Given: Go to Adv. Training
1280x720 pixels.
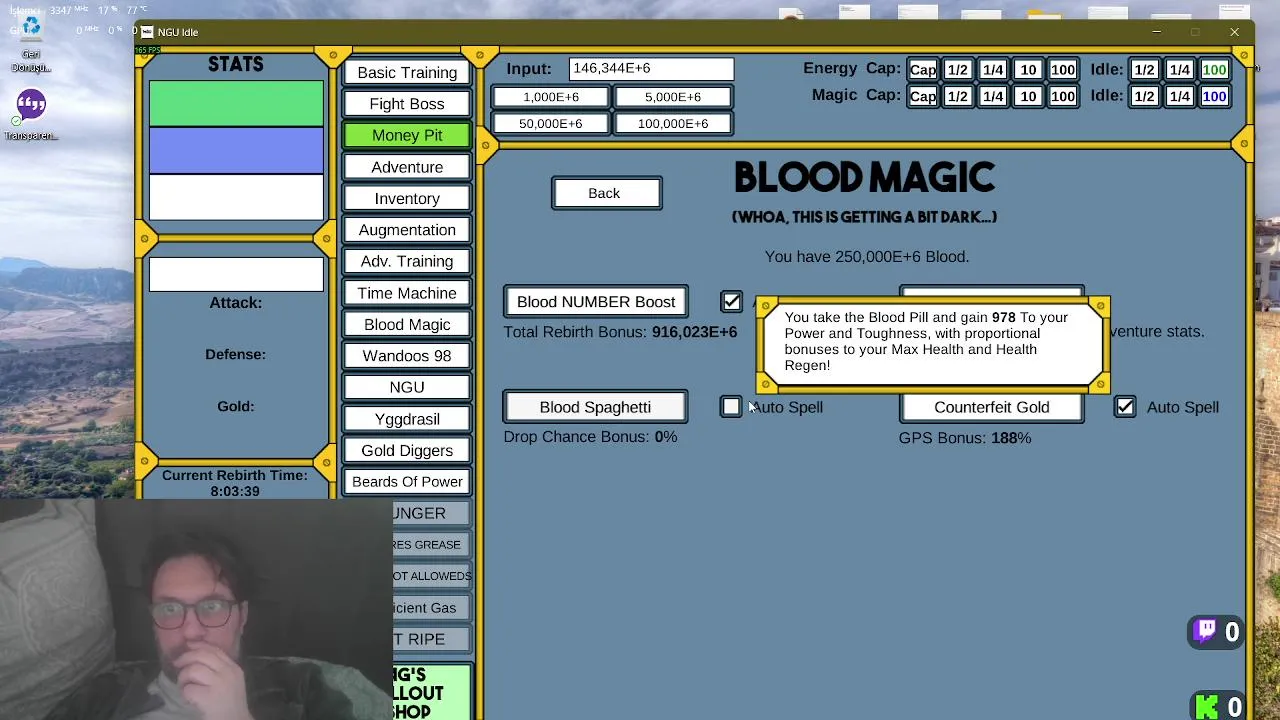Looking at the screenshot, I should click(407, 261).
